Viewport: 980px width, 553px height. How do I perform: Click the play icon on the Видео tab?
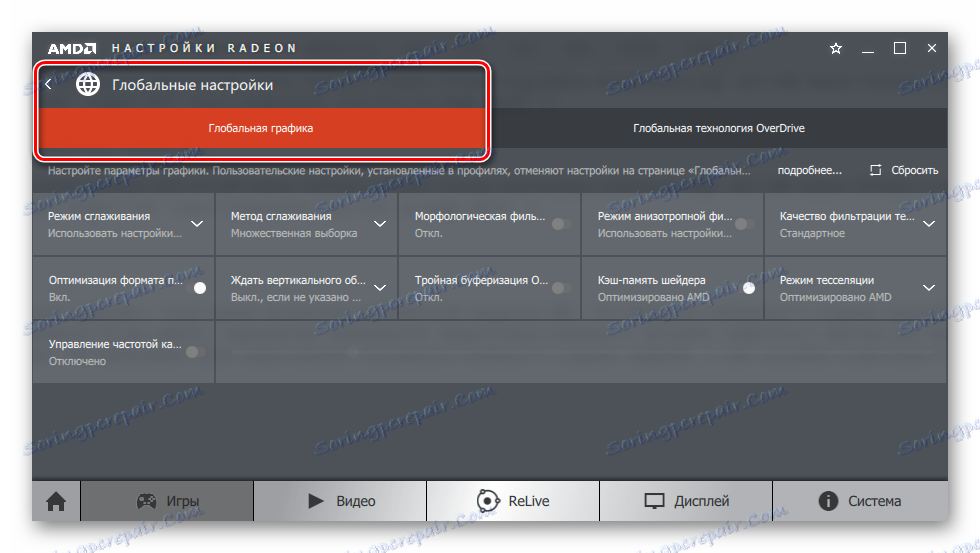pos(316,501)
